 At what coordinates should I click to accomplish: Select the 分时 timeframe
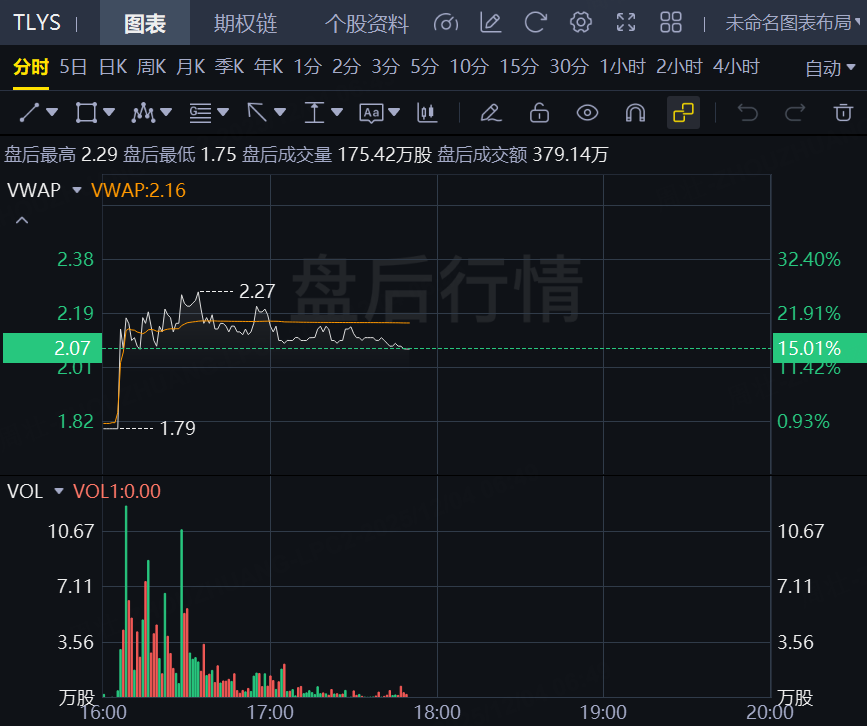(x=31, y=67)
